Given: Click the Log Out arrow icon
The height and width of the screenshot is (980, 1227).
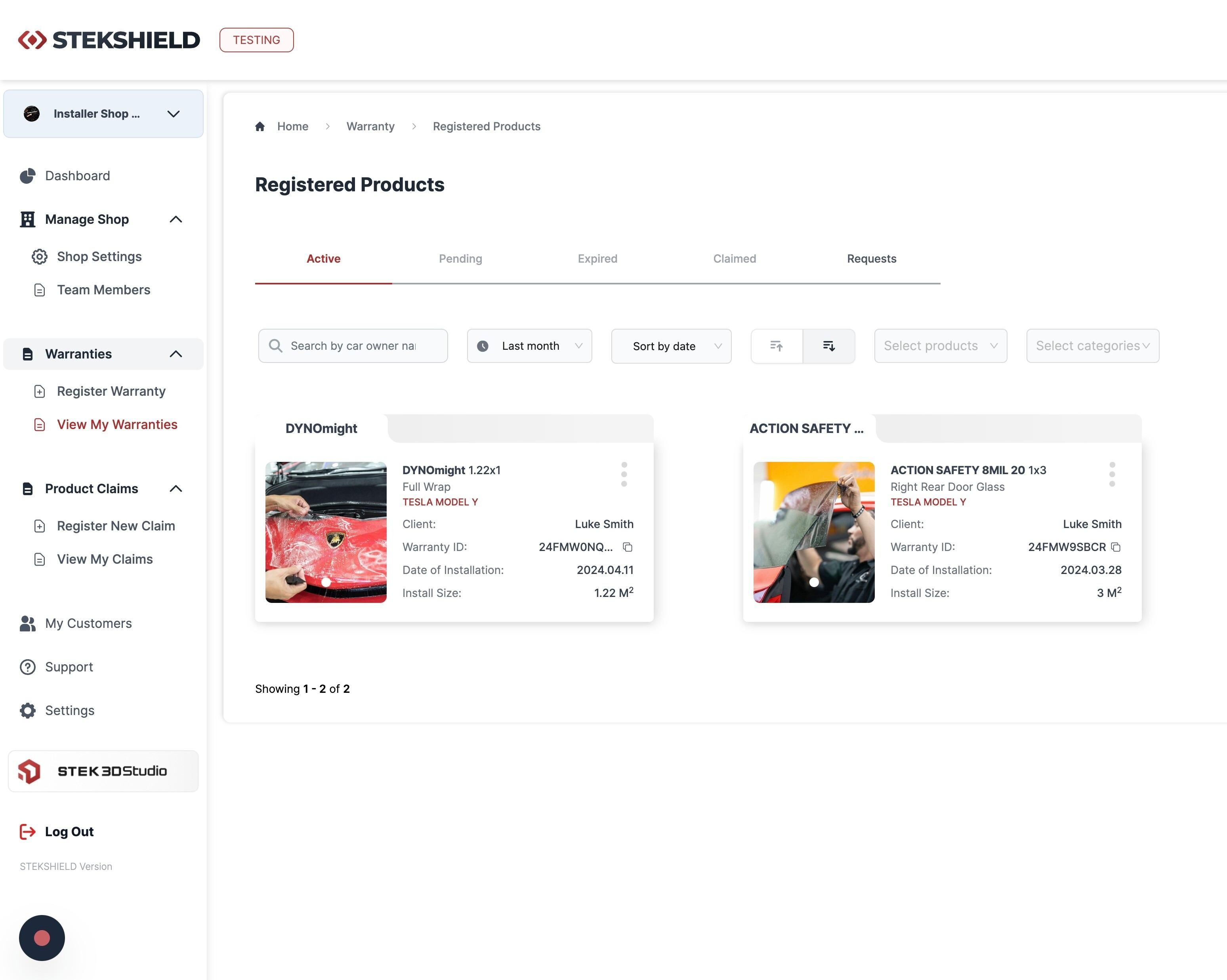Looking at the screenshot, I should (27, 831).
